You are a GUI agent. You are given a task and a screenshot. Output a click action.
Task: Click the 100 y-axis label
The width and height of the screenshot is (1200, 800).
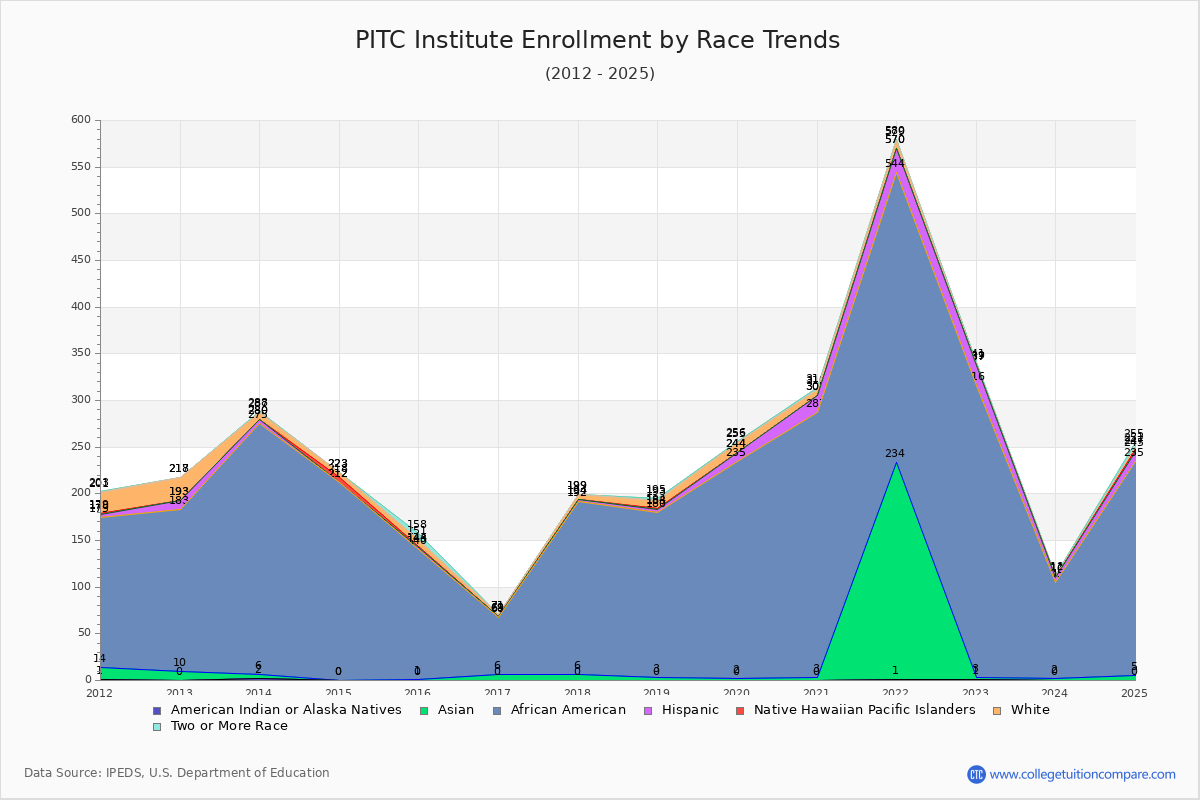[x=81, y=587]
